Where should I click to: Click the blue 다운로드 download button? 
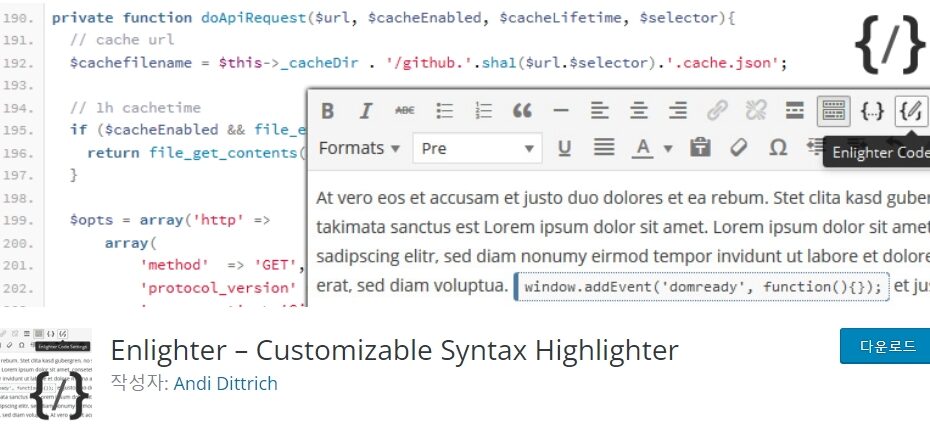885,346
